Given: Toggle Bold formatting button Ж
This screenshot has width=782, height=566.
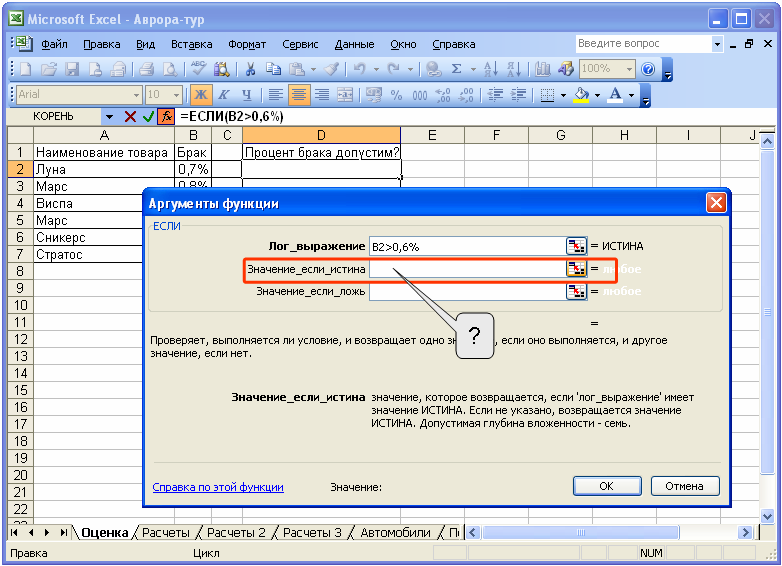Looking at the screenshot, I should coord(200,94).
